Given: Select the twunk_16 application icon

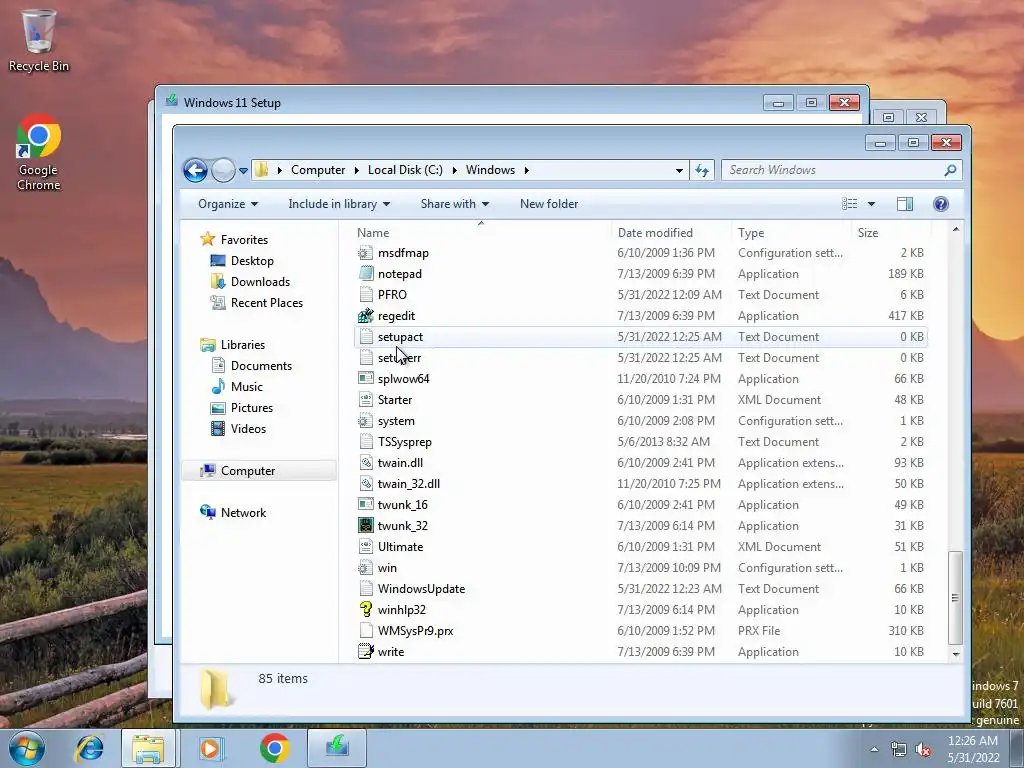Looking at the screenshot, I should click(x=366, y=504).
